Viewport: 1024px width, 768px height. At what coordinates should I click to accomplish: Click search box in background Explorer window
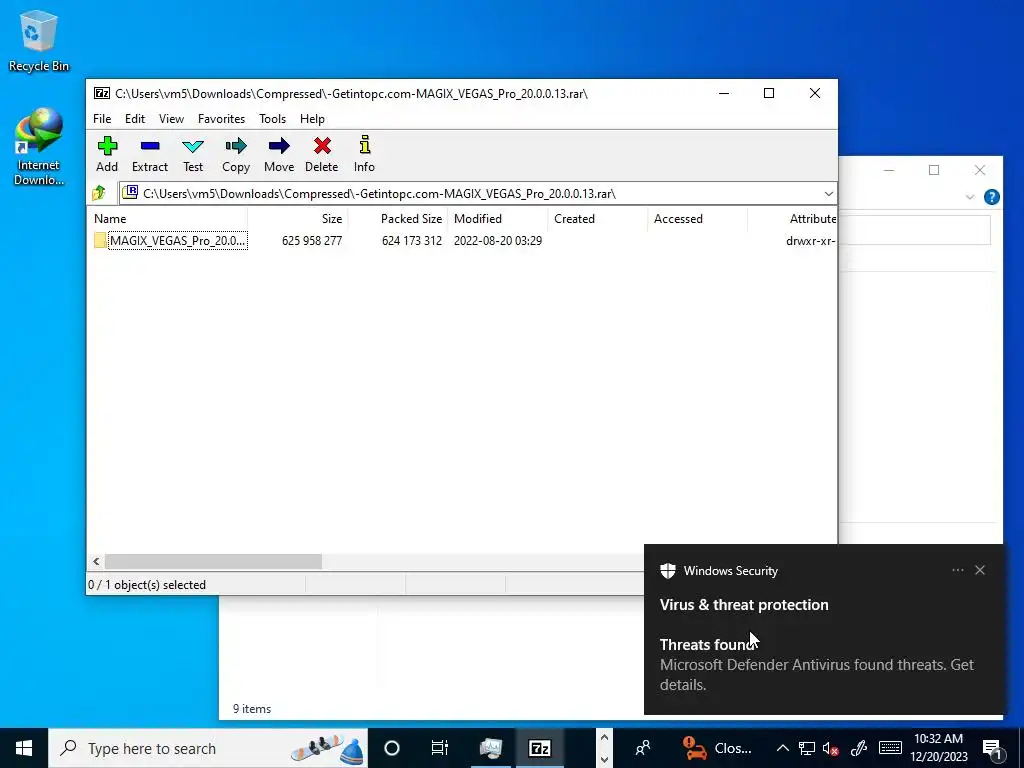(914, 231)
